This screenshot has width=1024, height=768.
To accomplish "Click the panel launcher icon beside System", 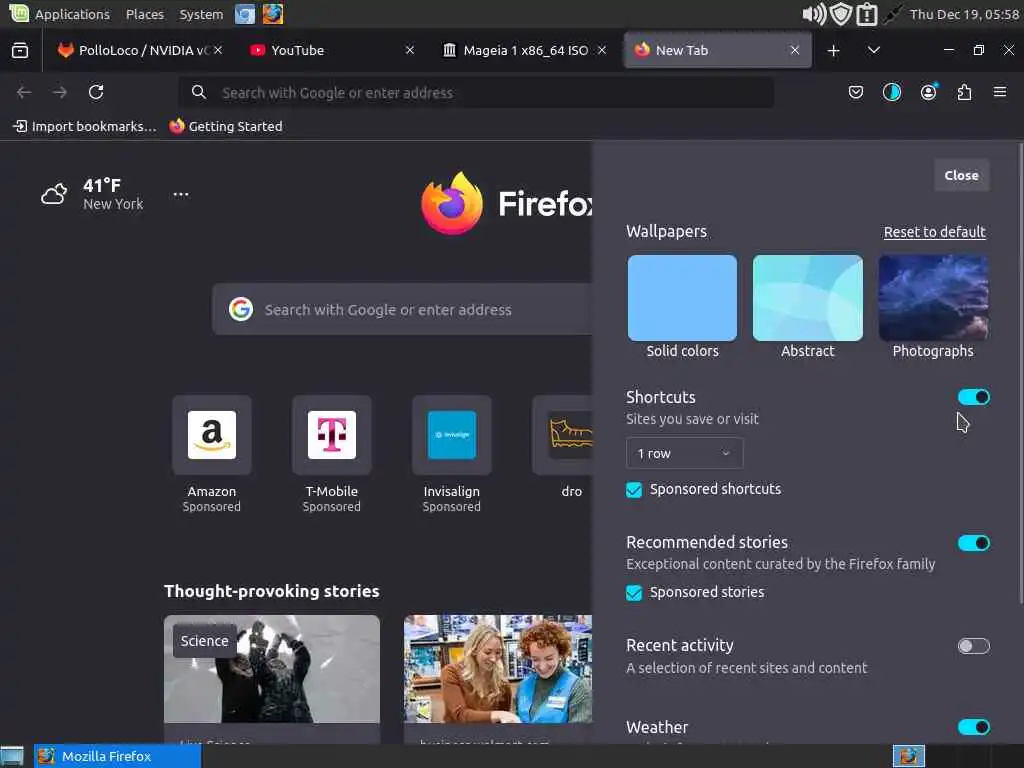I will tap(245, 14).
